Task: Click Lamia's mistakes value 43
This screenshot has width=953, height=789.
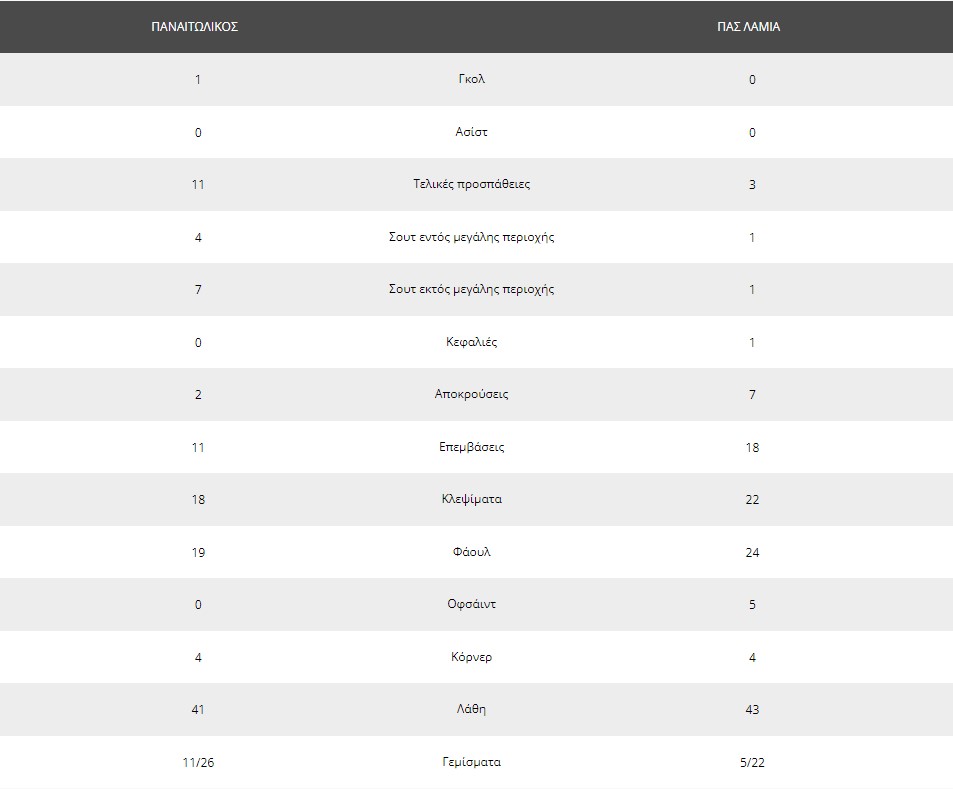Action: pyautogui.click(x=752, y=710)
